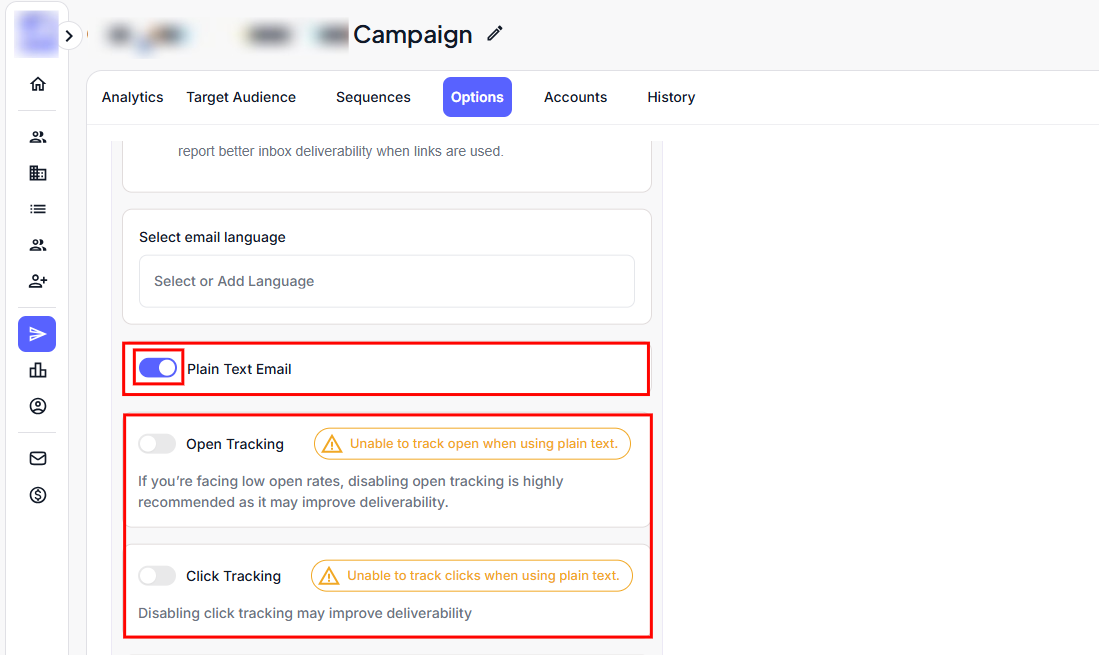This screenshot has width=1099, height=655.
Task: Click the open tracking plain text warning badge
Action: [472, 444]
